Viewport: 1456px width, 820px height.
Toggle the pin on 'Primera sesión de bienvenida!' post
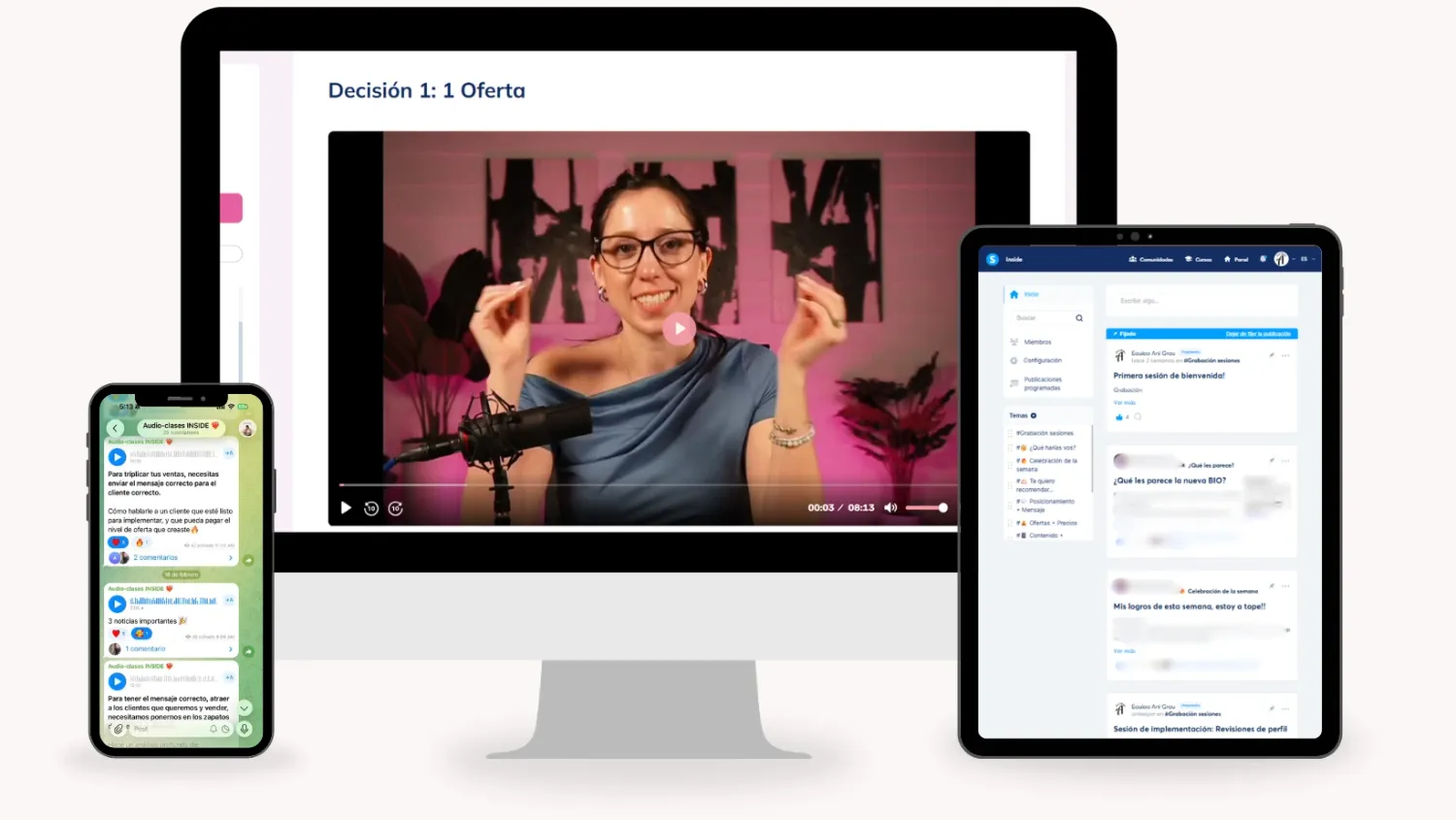tap(1272, 355)
